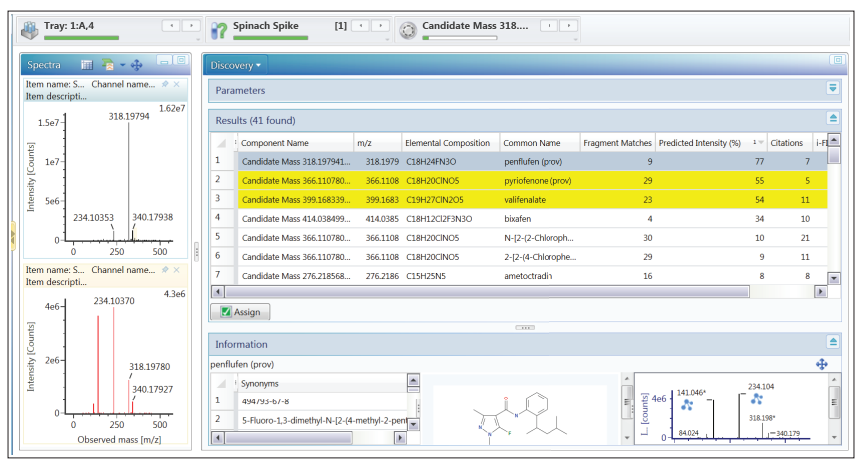
Task: Click the Tray progress bar
Action: (x=81, y=38)
